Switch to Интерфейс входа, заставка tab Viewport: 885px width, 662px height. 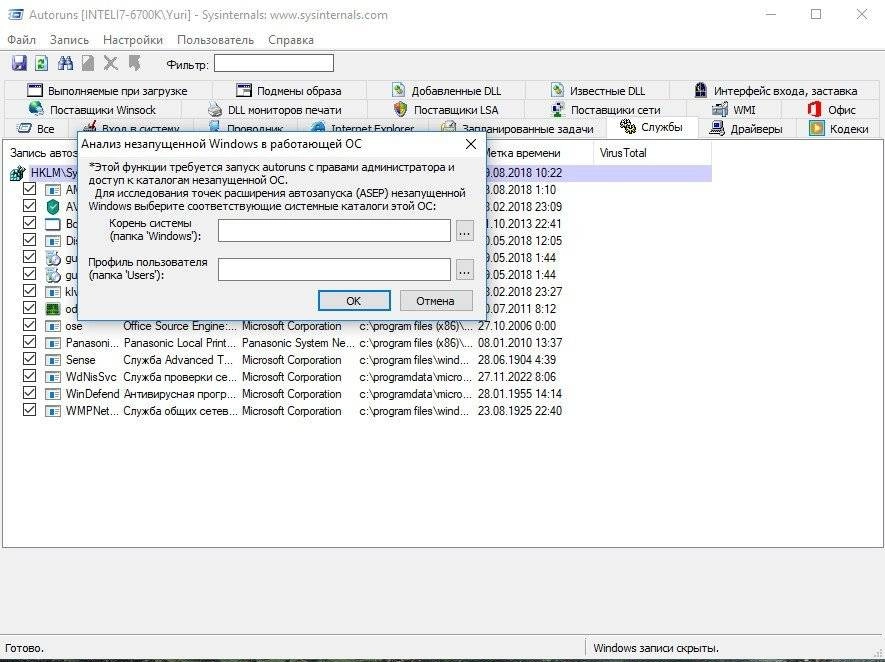click(775, 90)
